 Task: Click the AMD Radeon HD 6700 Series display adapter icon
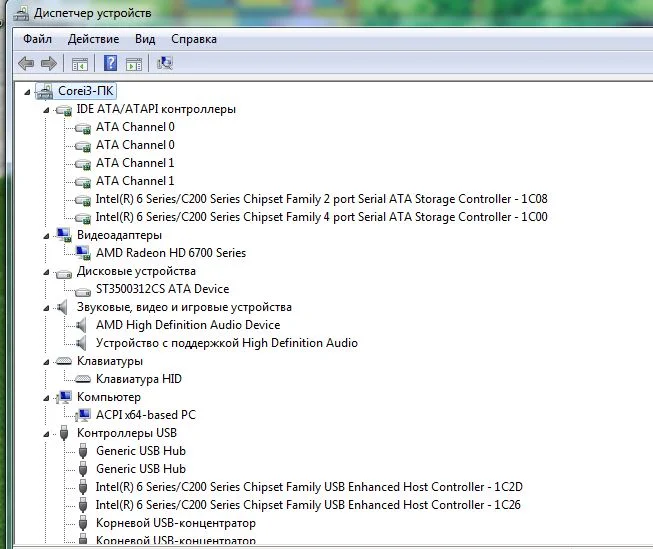click(x=84, y=253)
